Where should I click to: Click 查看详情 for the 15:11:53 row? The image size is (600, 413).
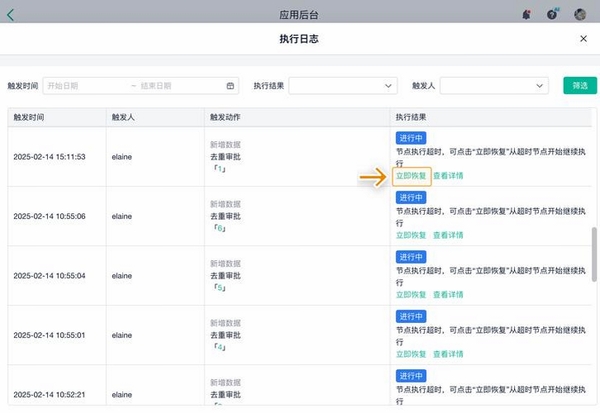[448, 176]
